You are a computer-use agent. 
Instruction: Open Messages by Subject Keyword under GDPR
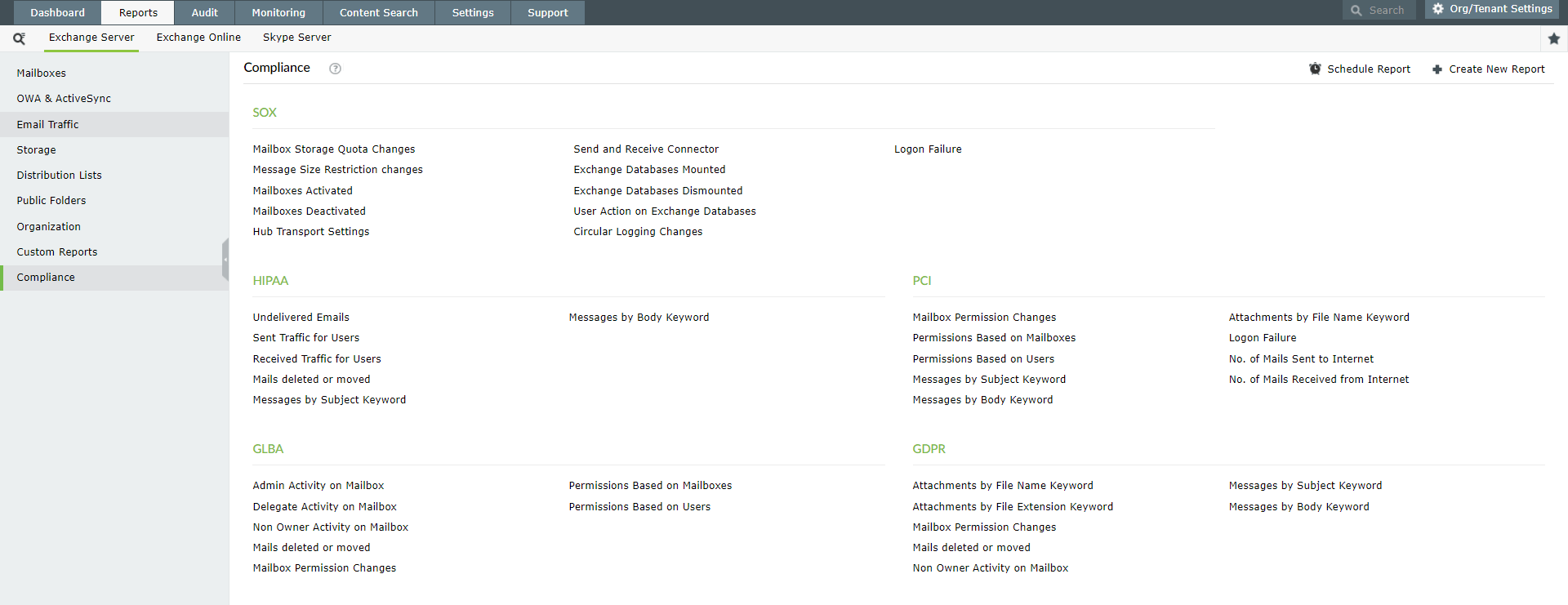click(x=1305, y=486)
